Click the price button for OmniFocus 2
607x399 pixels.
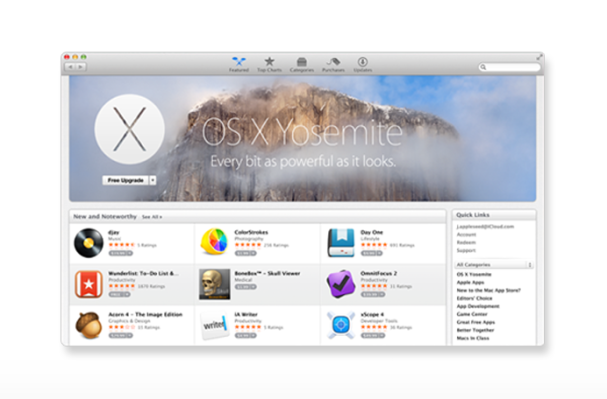(x=373, y=295)
